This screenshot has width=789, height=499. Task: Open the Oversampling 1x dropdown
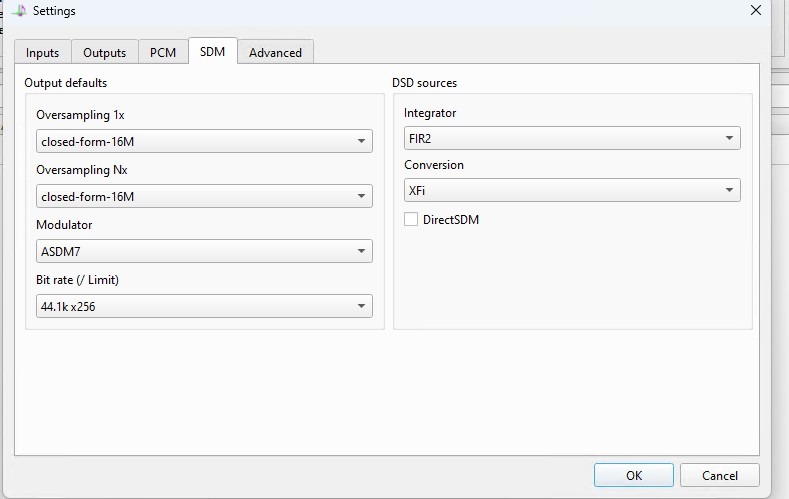(x=204, y=141)
